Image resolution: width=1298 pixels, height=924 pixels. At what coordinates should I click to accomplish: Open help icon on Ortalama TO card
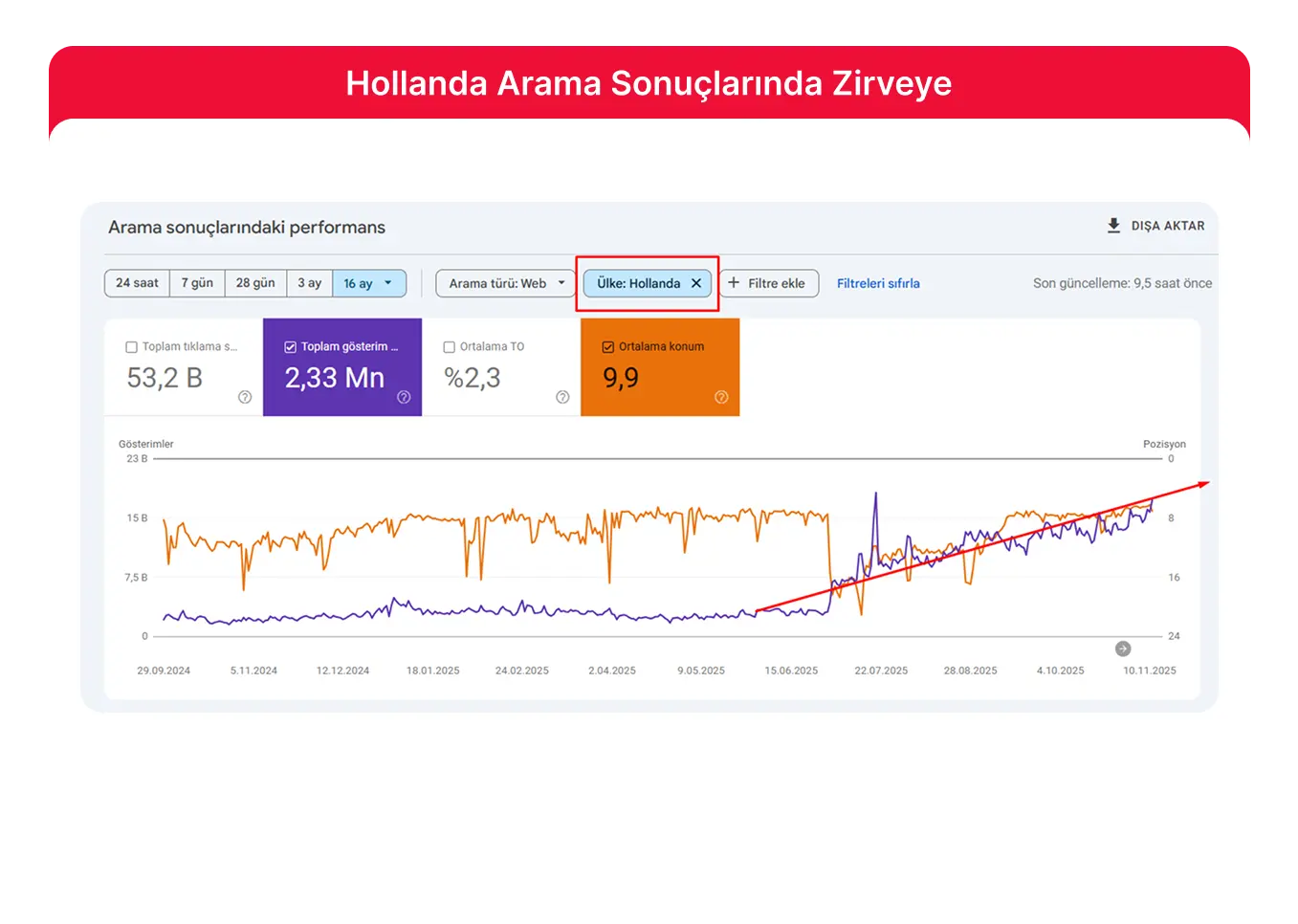coord(562,397)
